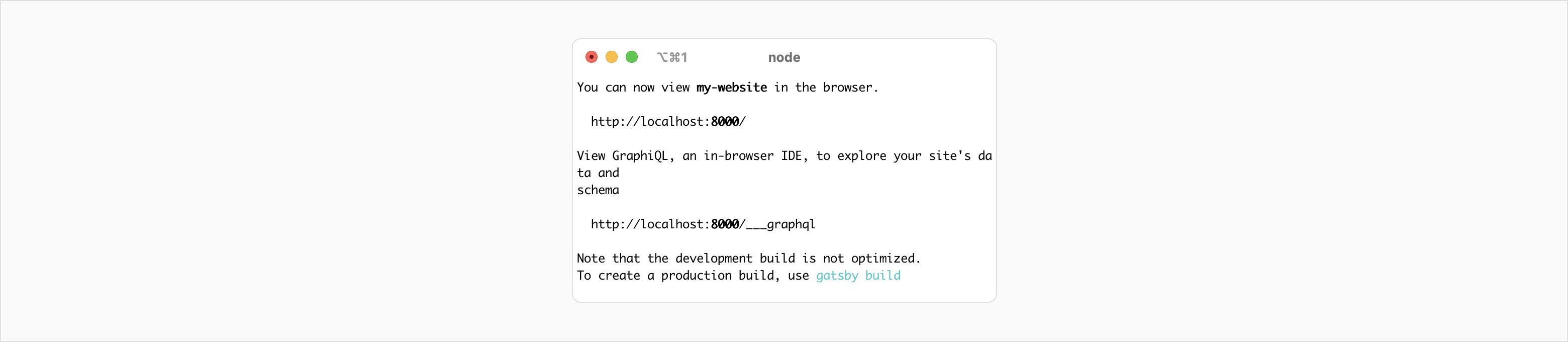The image size is (1568, 342).
Task: Click the word 'schema' on its own line
Action: click(x=598, y=190)
